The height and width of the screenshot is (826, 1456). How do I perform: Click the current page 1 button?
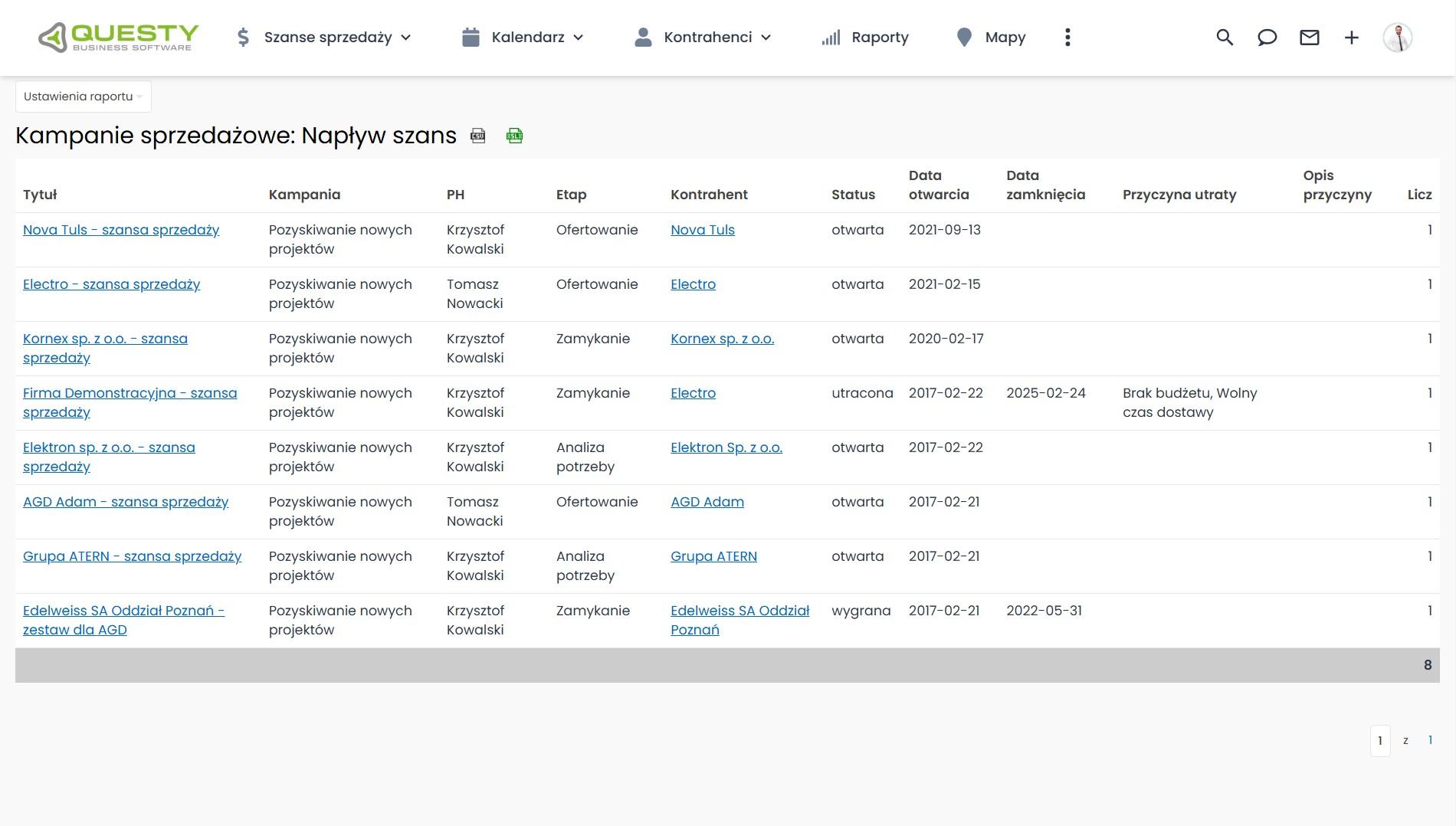1380,741
